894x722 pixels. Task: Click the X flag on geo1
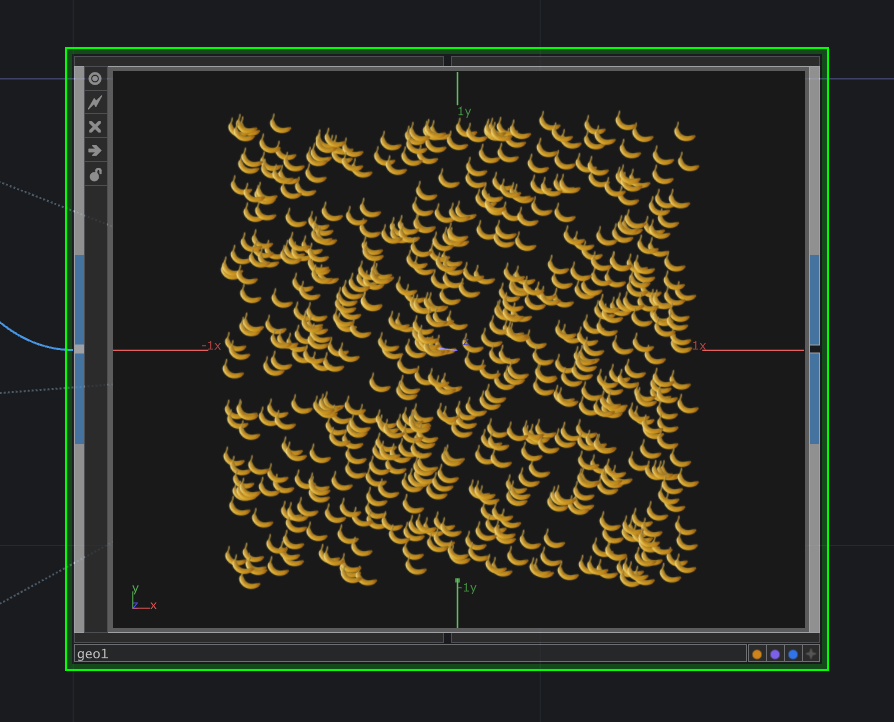pos(95,126)
